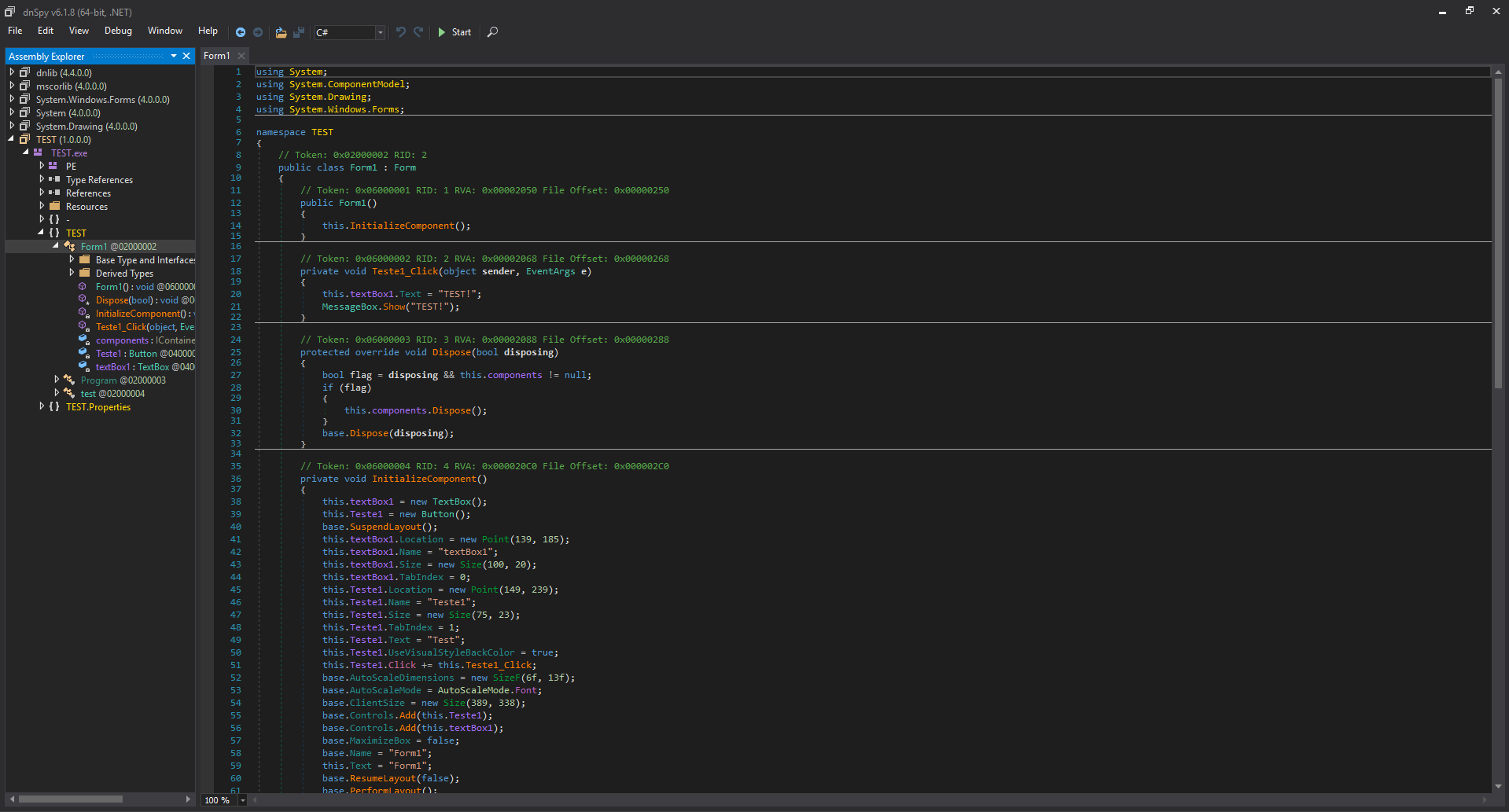Expand the mscorlib assembly node
Viewport: 1509px width, 812px height.
12,86
